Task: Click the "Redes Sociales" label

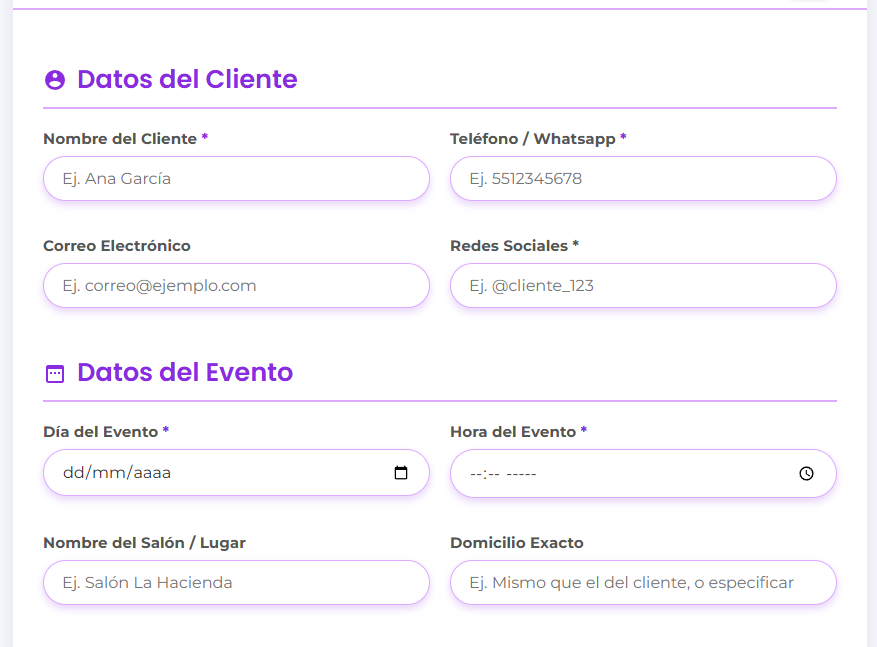Action: click(508, 246)
